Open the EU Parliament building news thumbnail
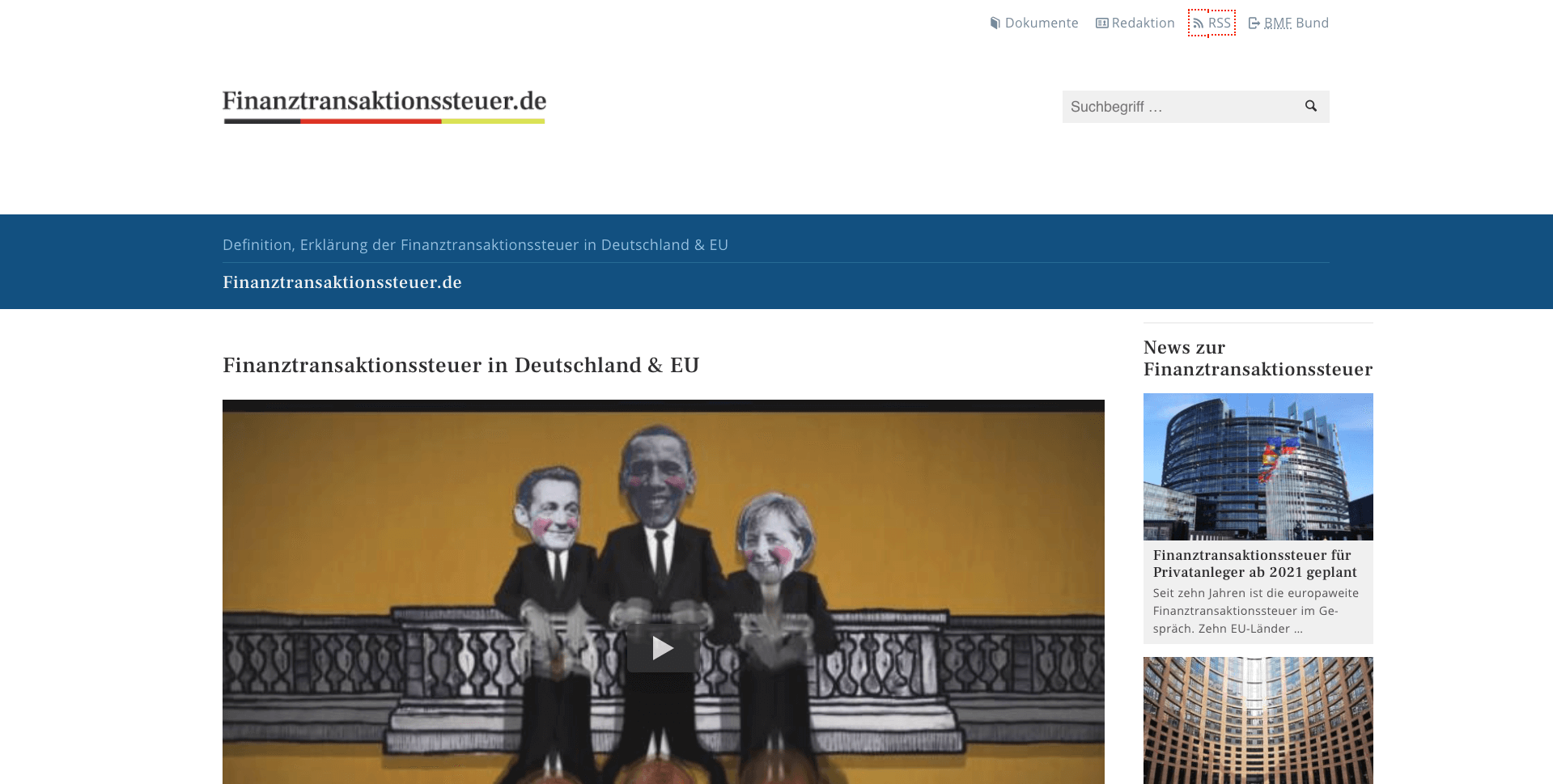The width and height of the screenshot is (1553, 784). (1258, 467)
